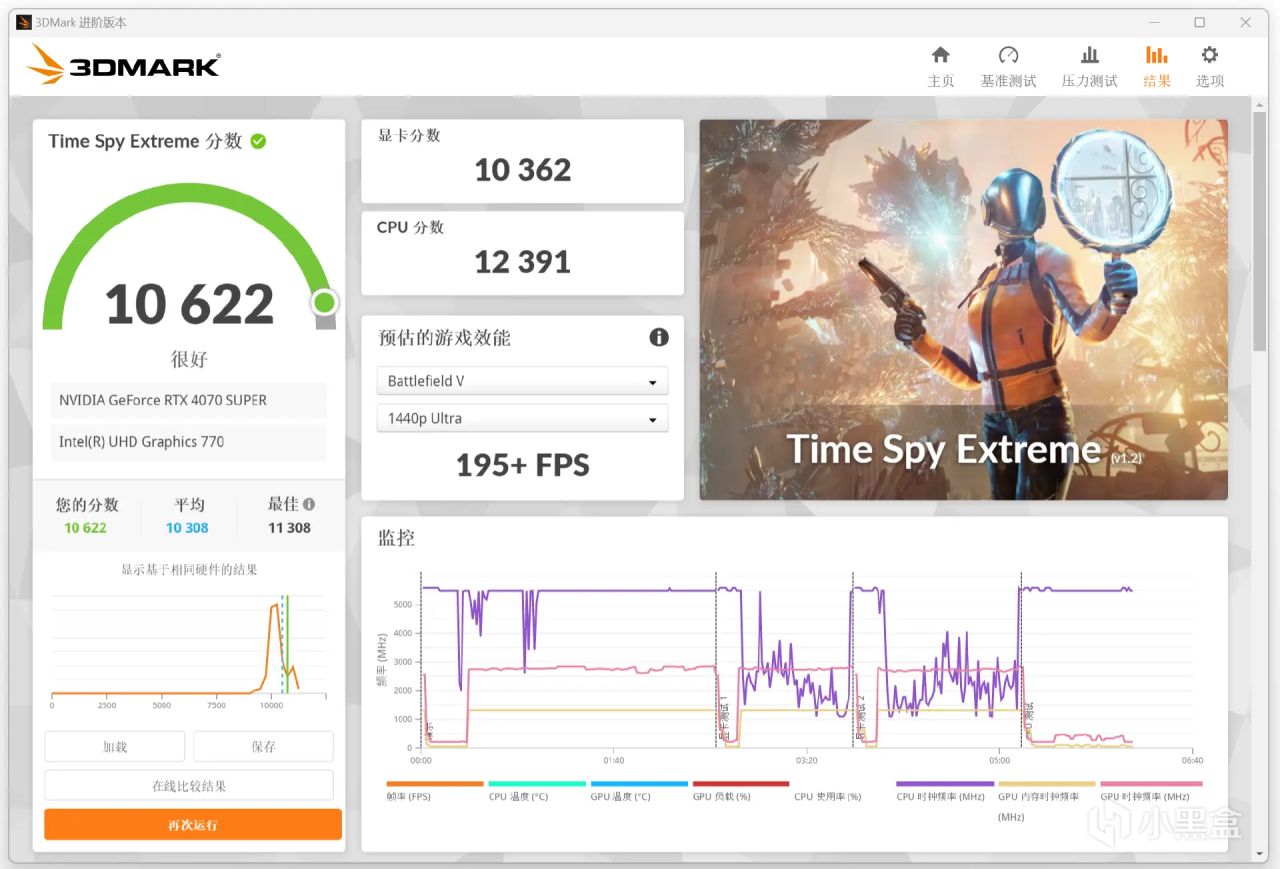Click the info icon beside 最佳 score
The width and height of the screenshot is (1280, 869).
point(309,504)
